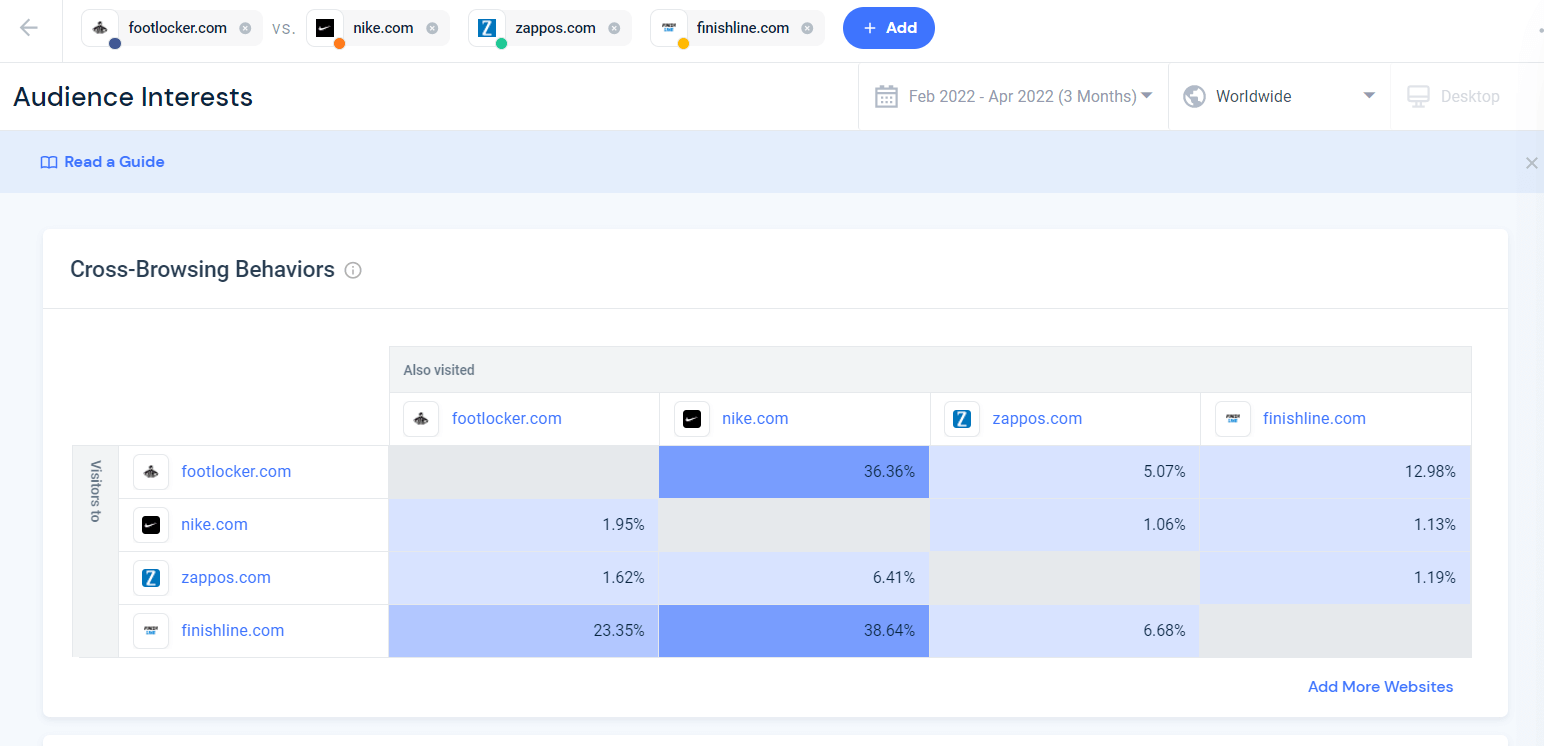Select the 5.07% cell

1065,472
